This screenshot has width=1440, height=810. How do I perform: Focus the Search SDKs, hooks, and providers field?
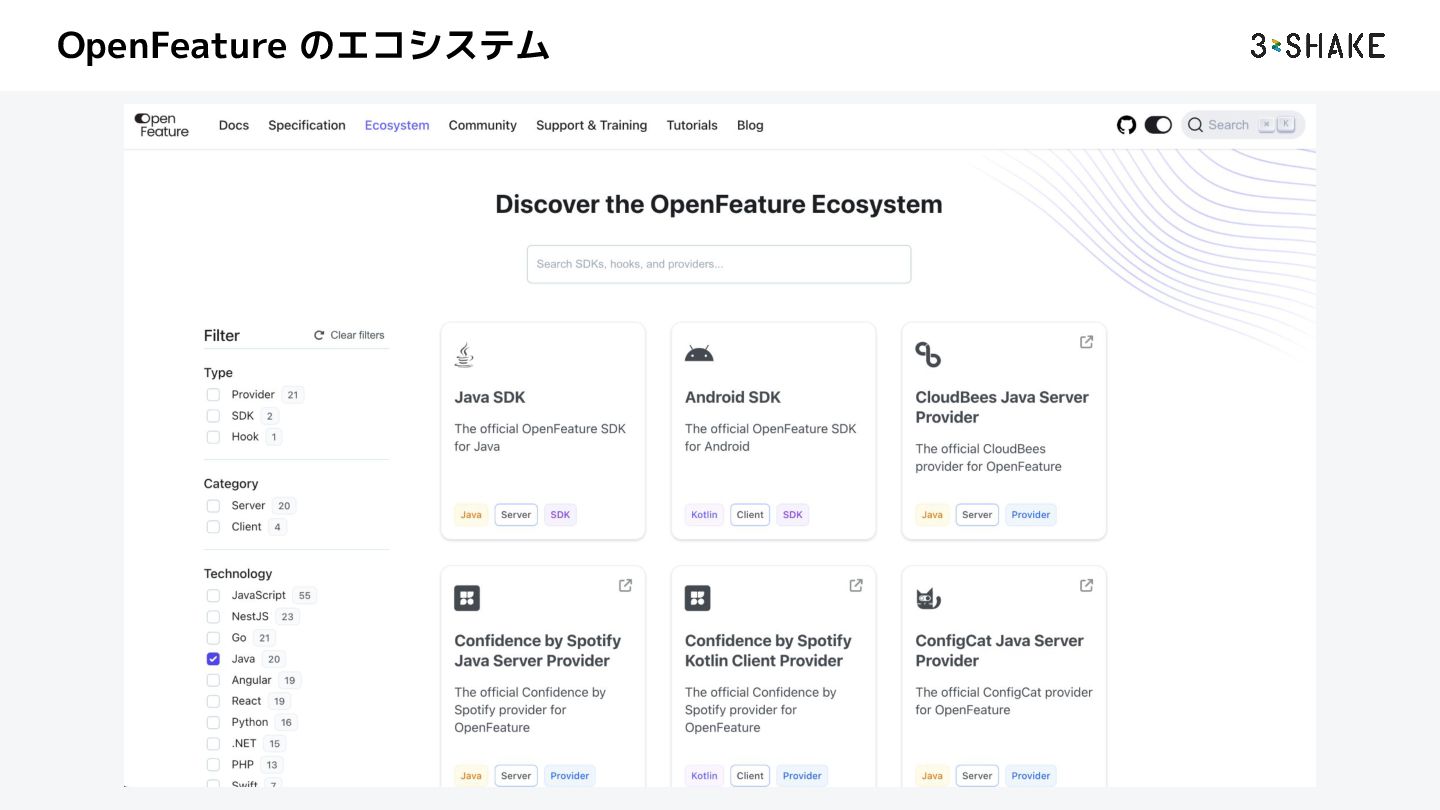pos(719,264)
